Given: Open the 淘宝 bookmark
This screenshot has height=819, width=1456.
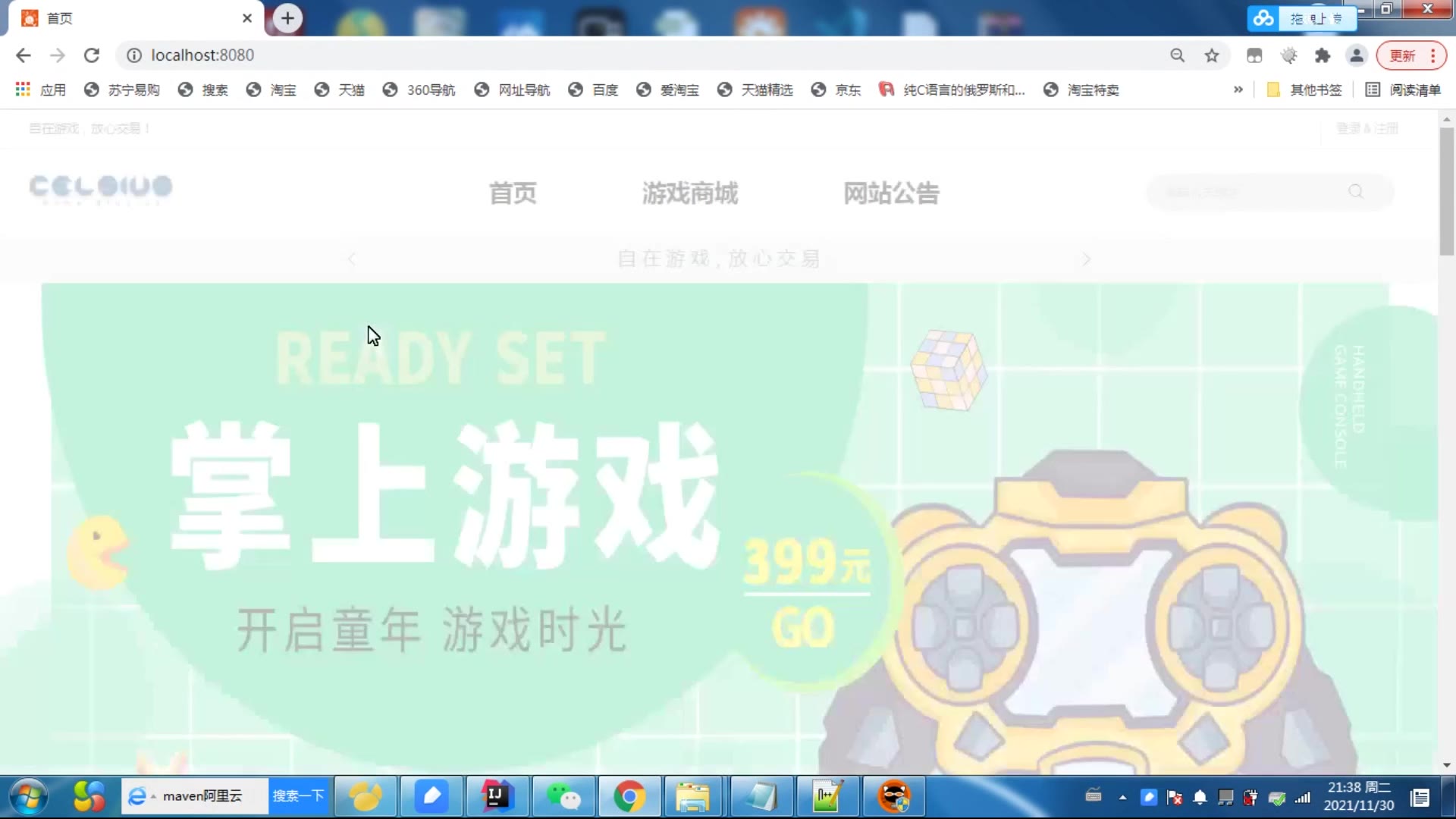Looking at the screenshot, I should 271,89.
